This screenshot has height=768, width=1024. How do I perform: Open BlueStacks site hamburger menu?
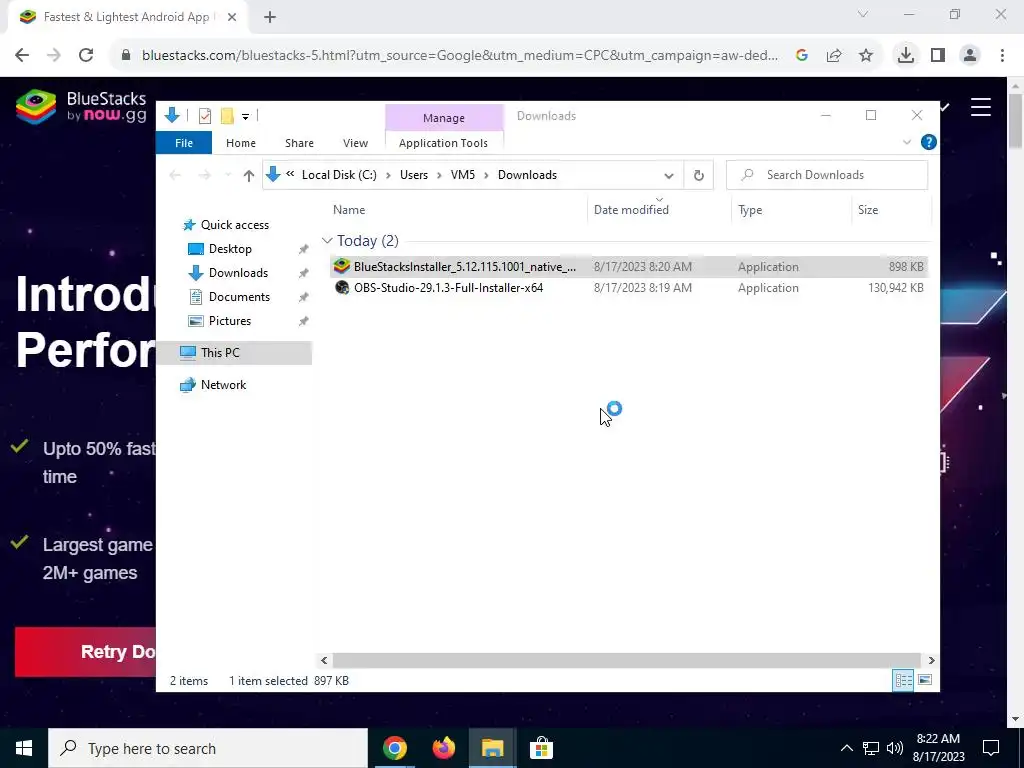[980, 107]
